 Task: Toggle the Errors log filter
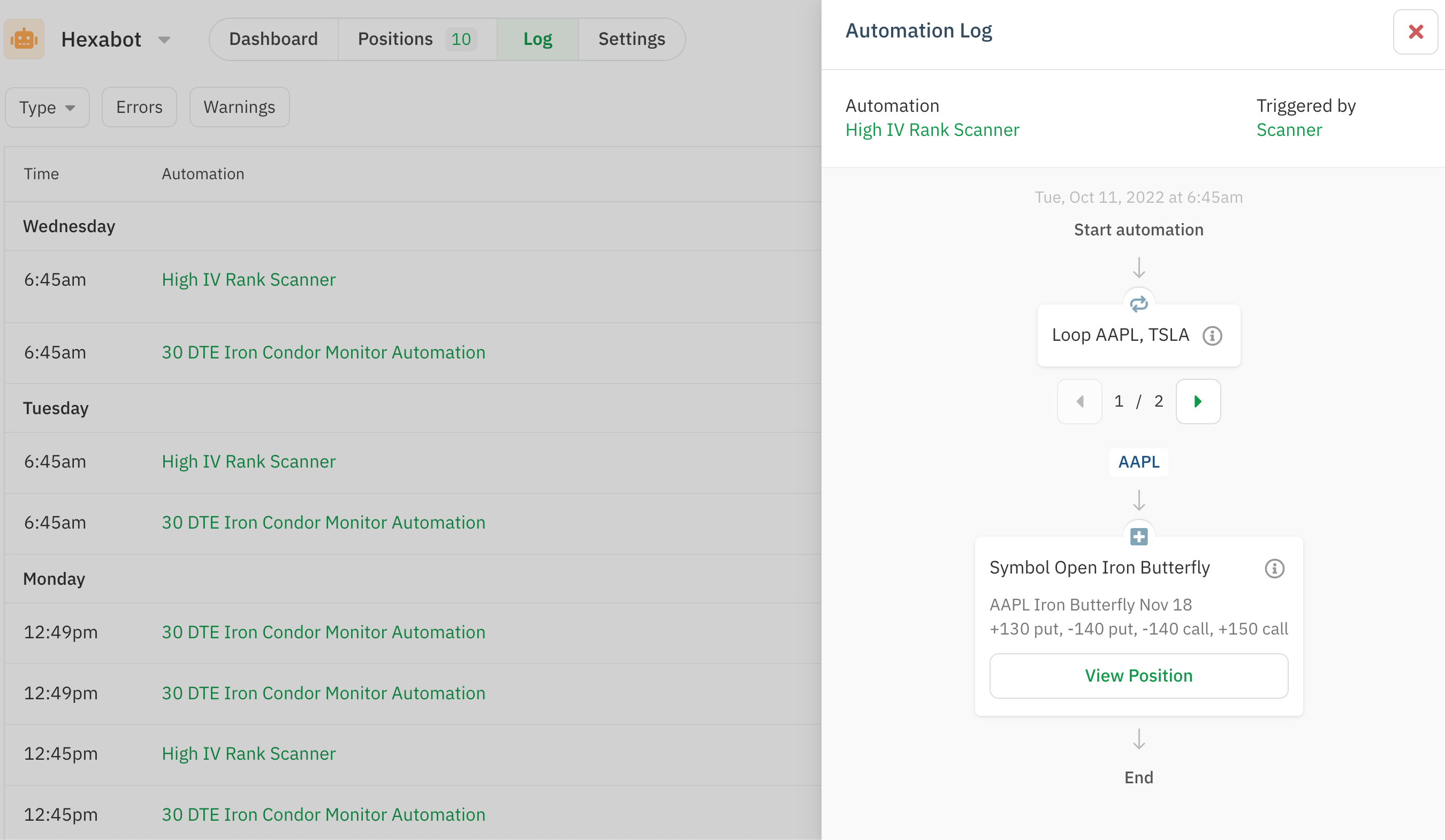click(x=139, y=106)
